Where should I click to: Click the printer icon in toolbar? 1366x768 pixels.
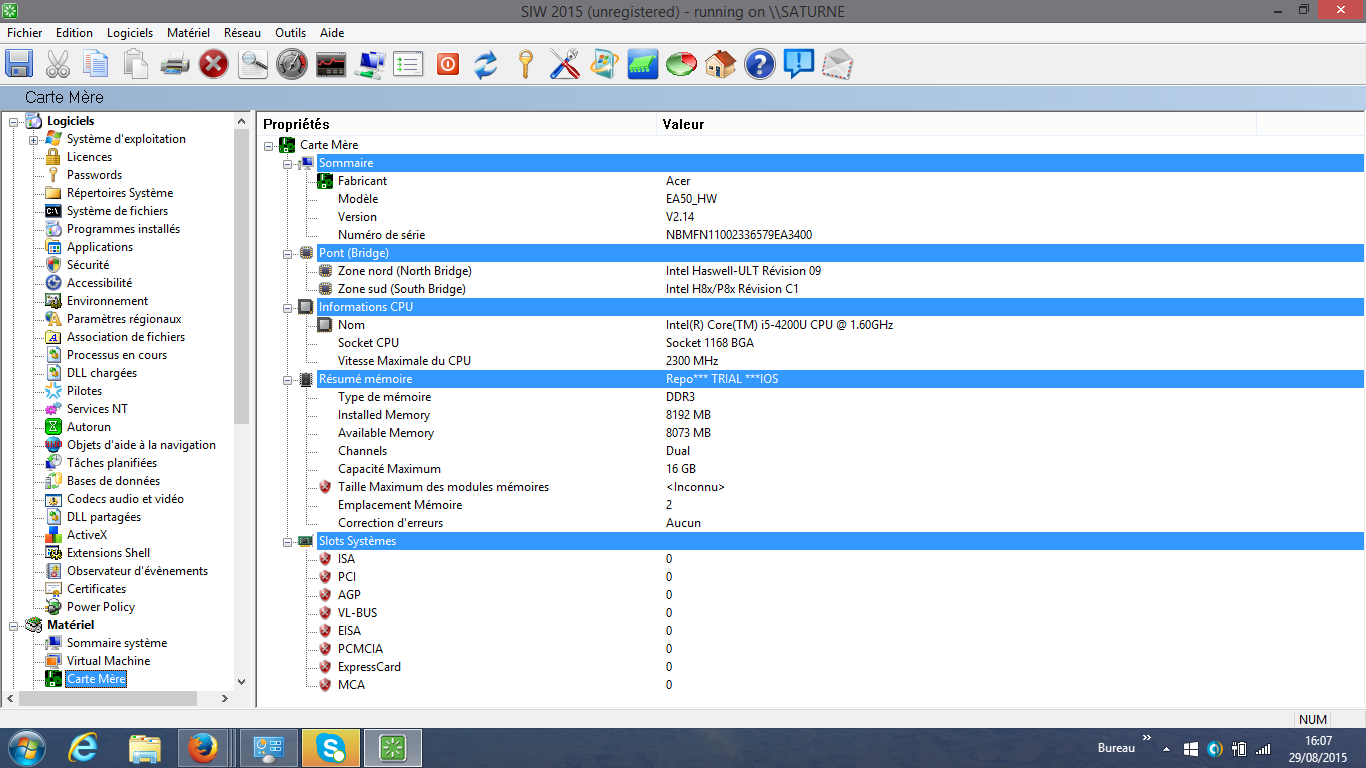174,65
